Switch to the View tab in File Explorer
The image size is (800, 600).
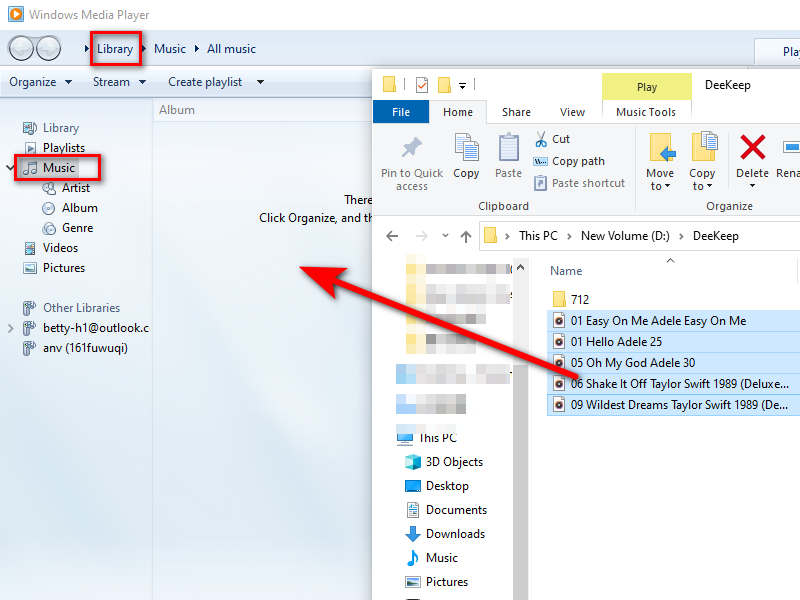pos(574,112)
